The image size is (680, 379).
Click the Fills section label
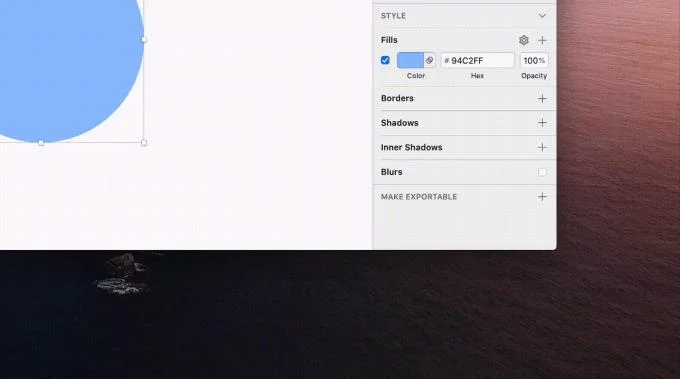pos(389,40)
